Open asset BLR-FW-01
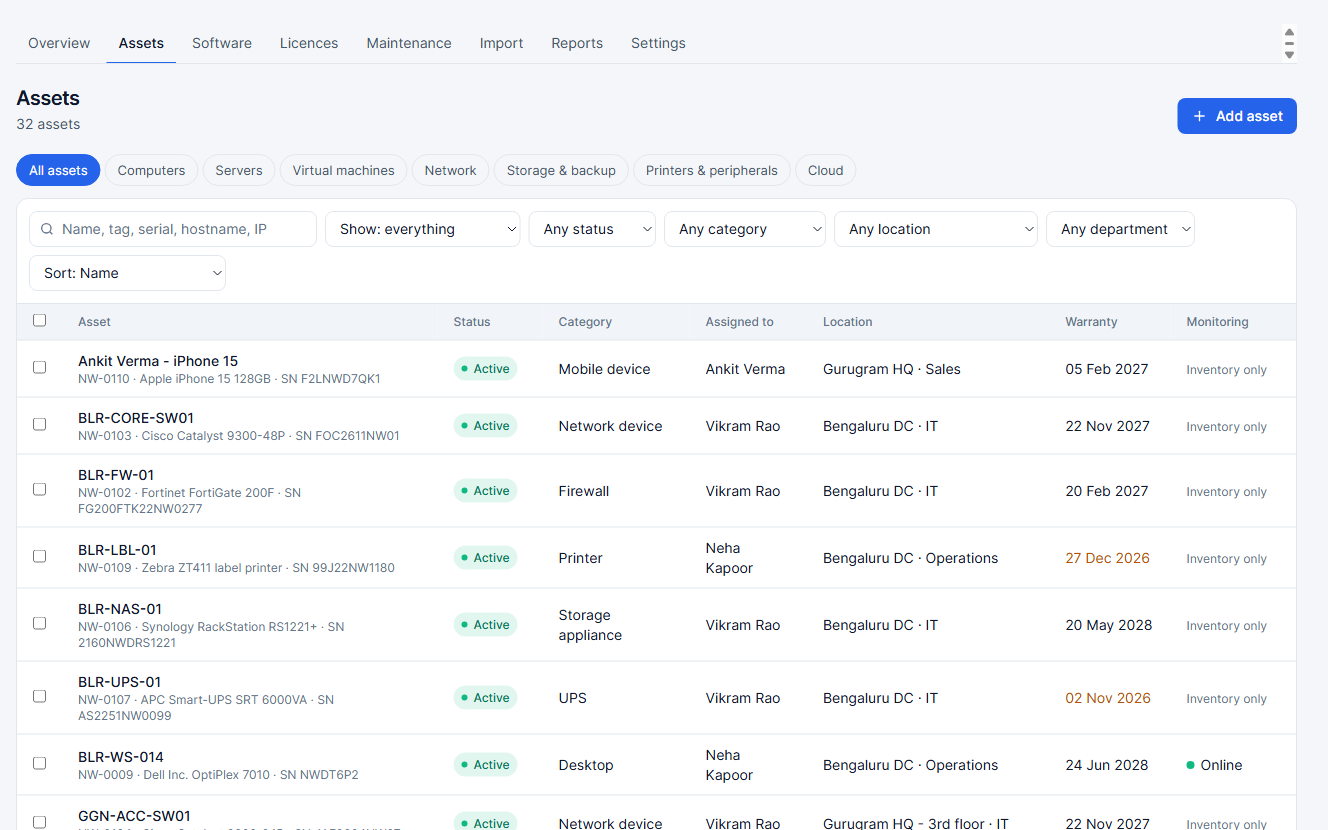 pyautogui.click(x=116, y=475)
